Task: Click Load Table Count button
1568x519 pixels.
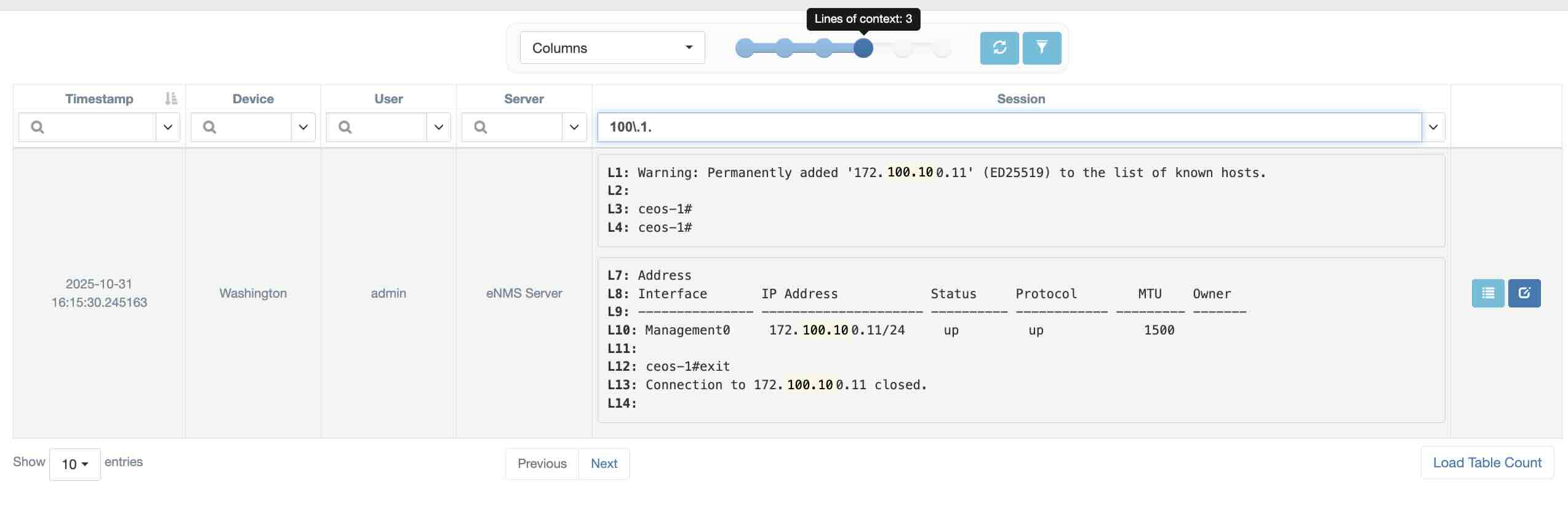Action: pyautogui.click(x=1487, y=462)
